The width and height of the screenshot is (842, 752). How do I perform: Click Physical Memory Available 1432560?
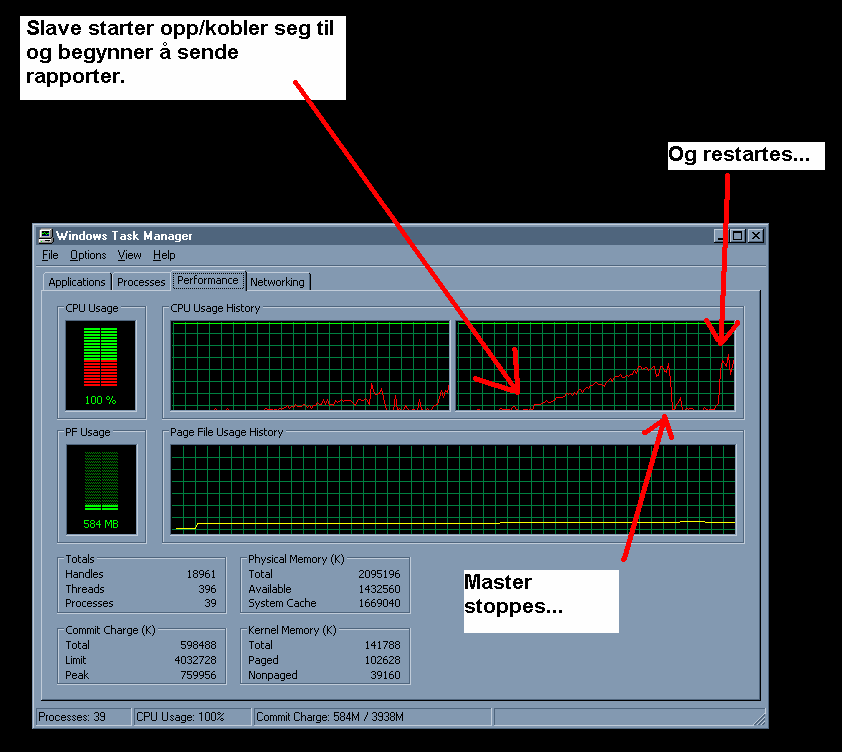click(x=379, y=589)
